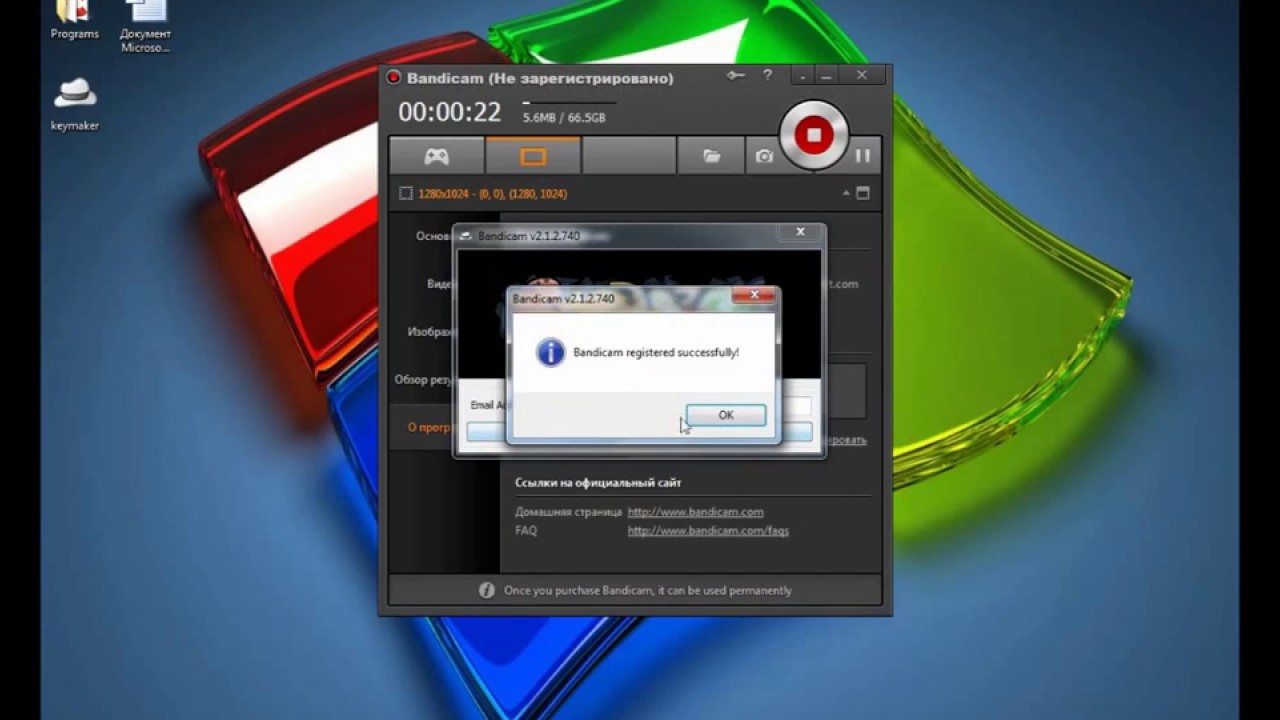1280x720 pixels.
Task: Click the info icon in the bottom bar
Action: coord(487,590)
